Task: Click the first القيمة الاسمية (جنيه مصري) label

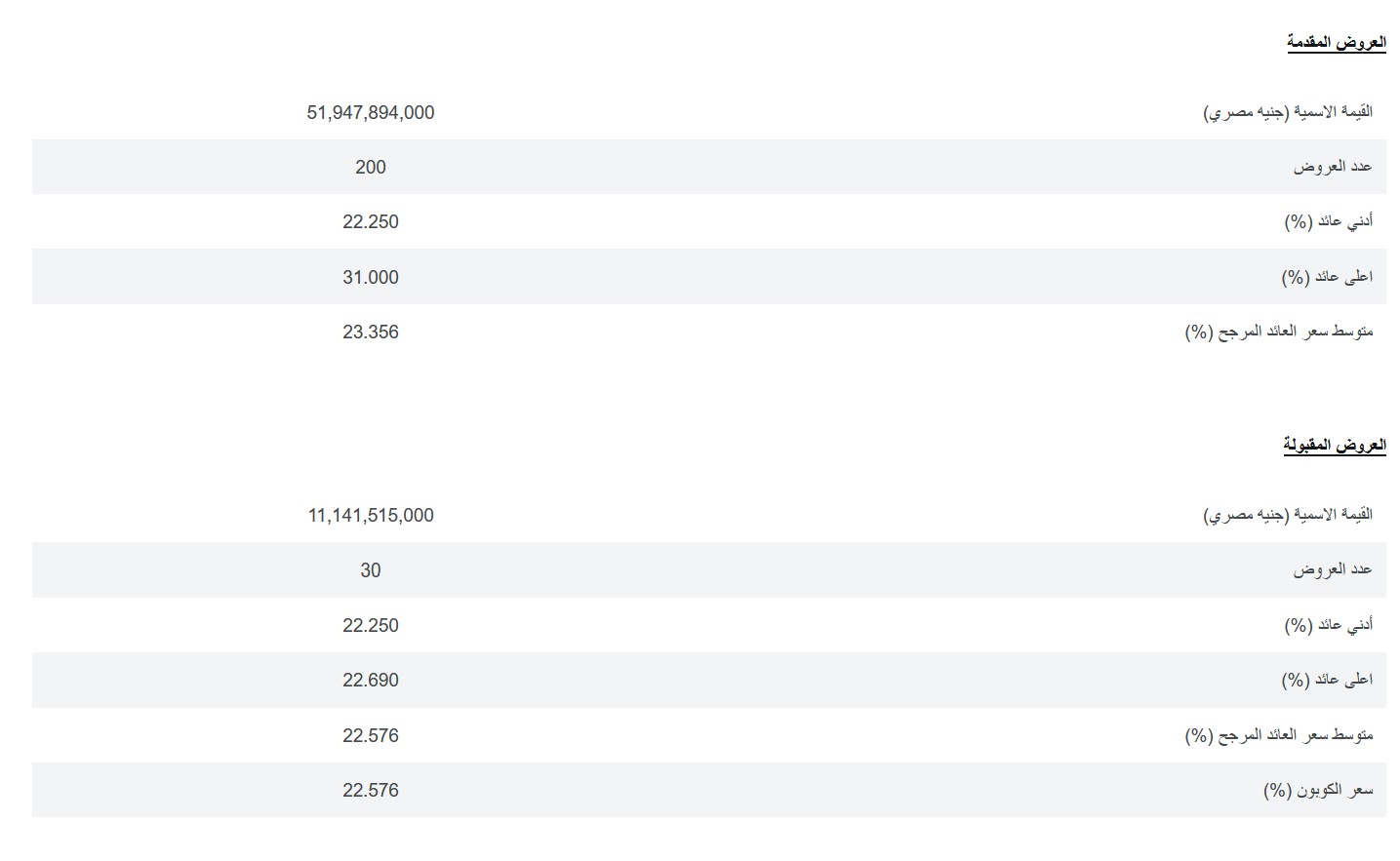Action: pos(1288,112)
